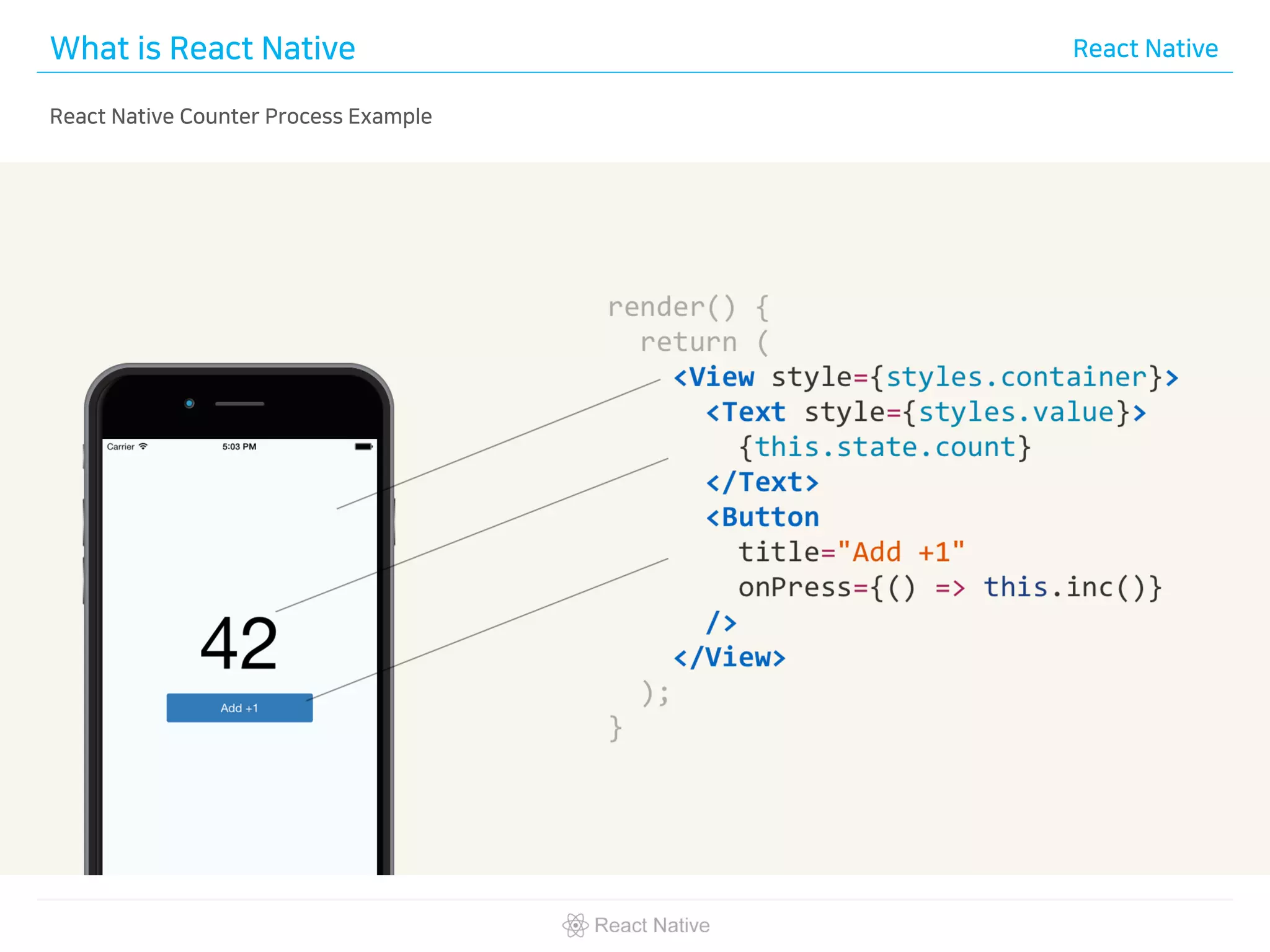Click the title="Add +1" attribute
Image resolution: width=1270 pixels, height=952 pixels.
851,552
